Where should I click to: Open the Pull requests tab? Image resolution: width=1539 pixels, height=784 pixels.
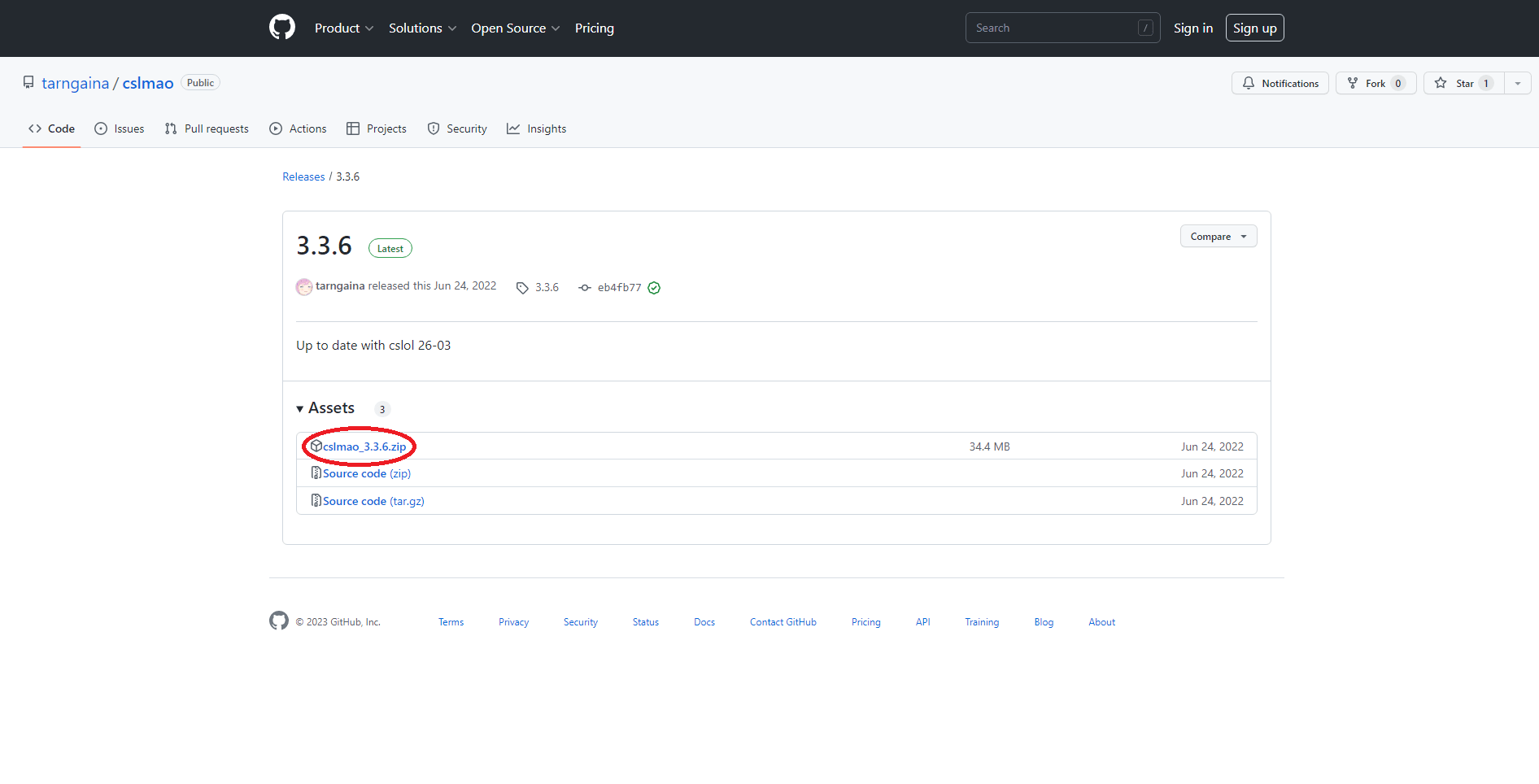[207, 129]
